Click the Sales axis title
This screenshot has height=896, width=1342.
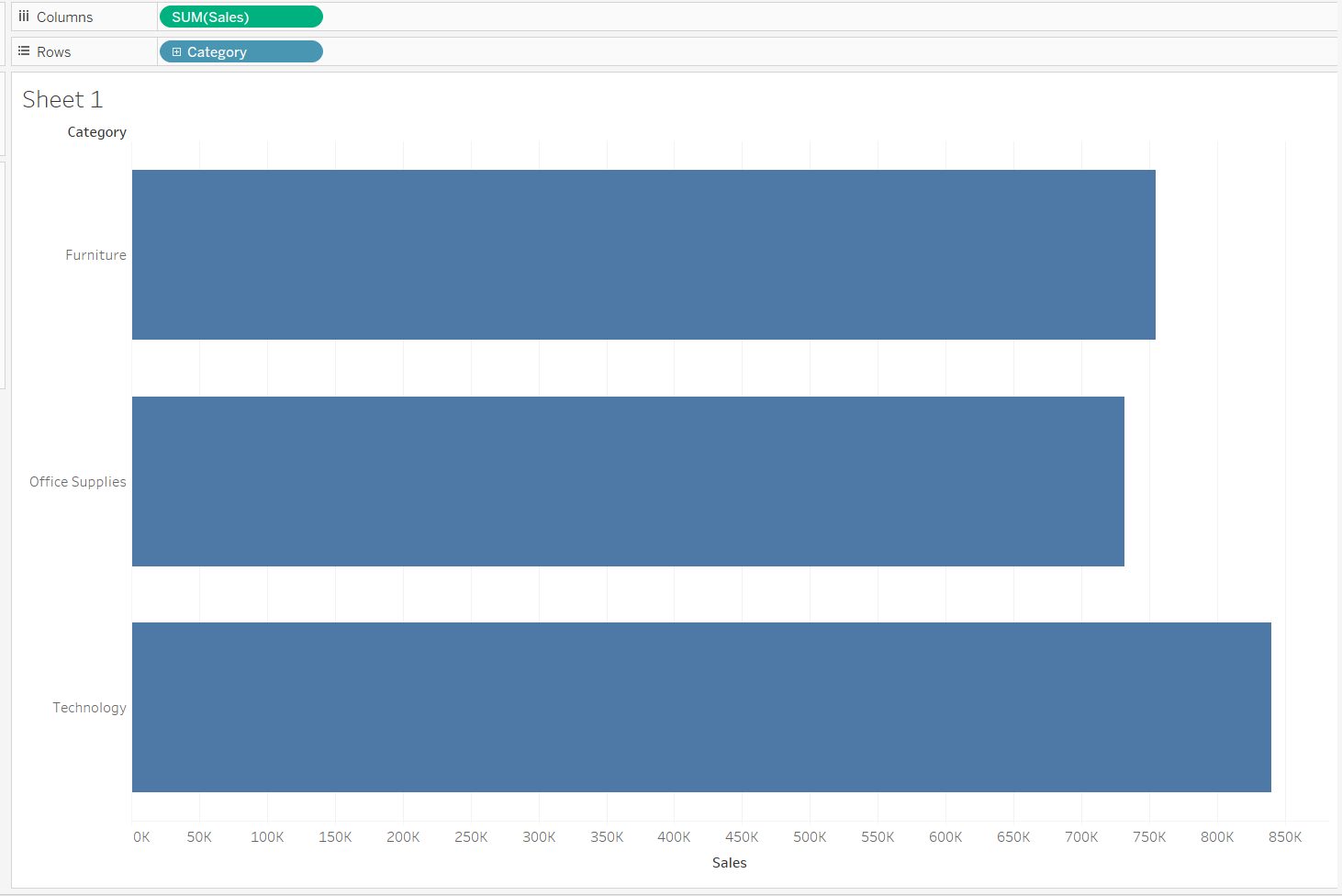[x=729, y=862]
